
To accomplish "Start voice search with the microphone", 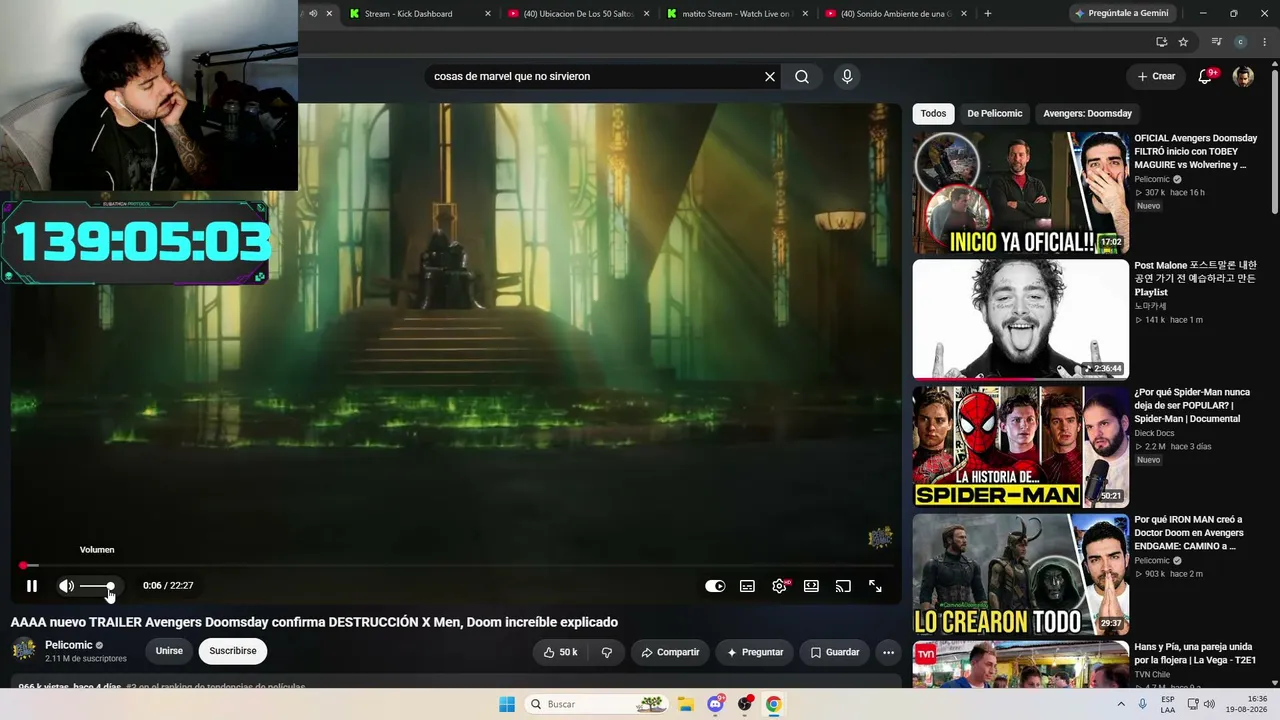I will click(x=847, y=76).
